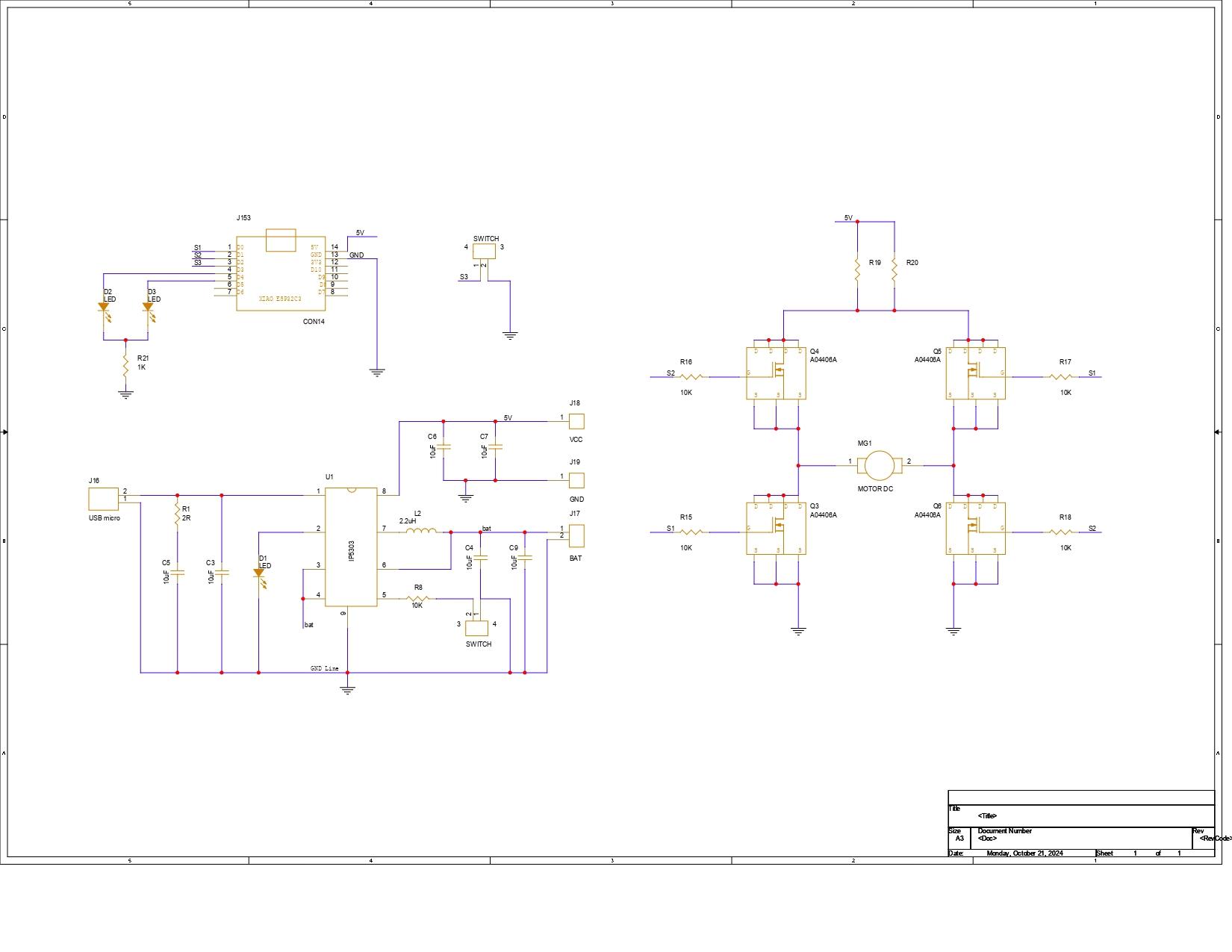1232x952 pixels.
Task: Click the J16 USB micro connector
Action: coord(104,498)
